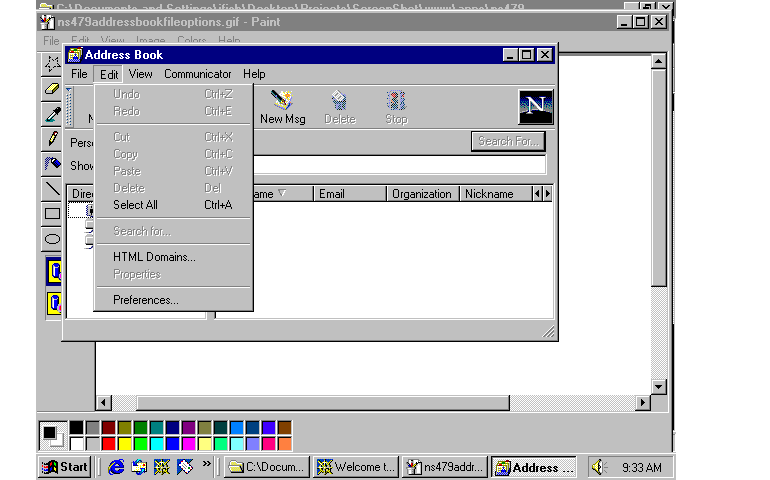Click Paint horizontal scrollbar right arrow
The height and width of the screenshot is (480, 770).
643,403
